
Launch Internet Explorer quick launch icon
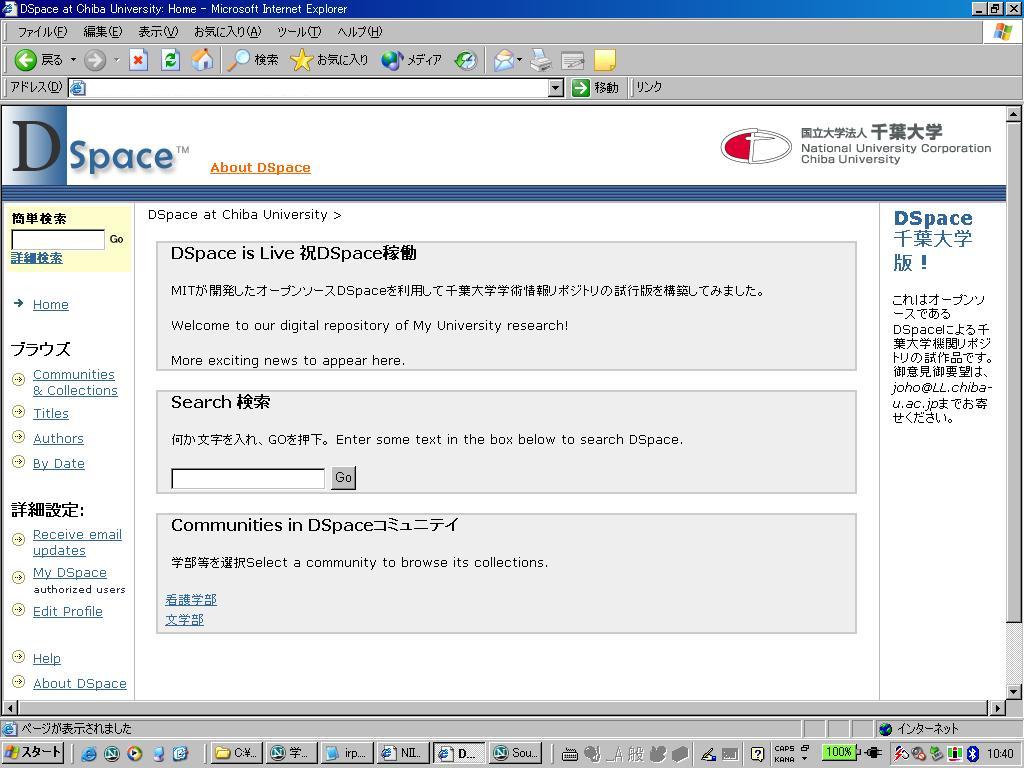tap(89, 754)
